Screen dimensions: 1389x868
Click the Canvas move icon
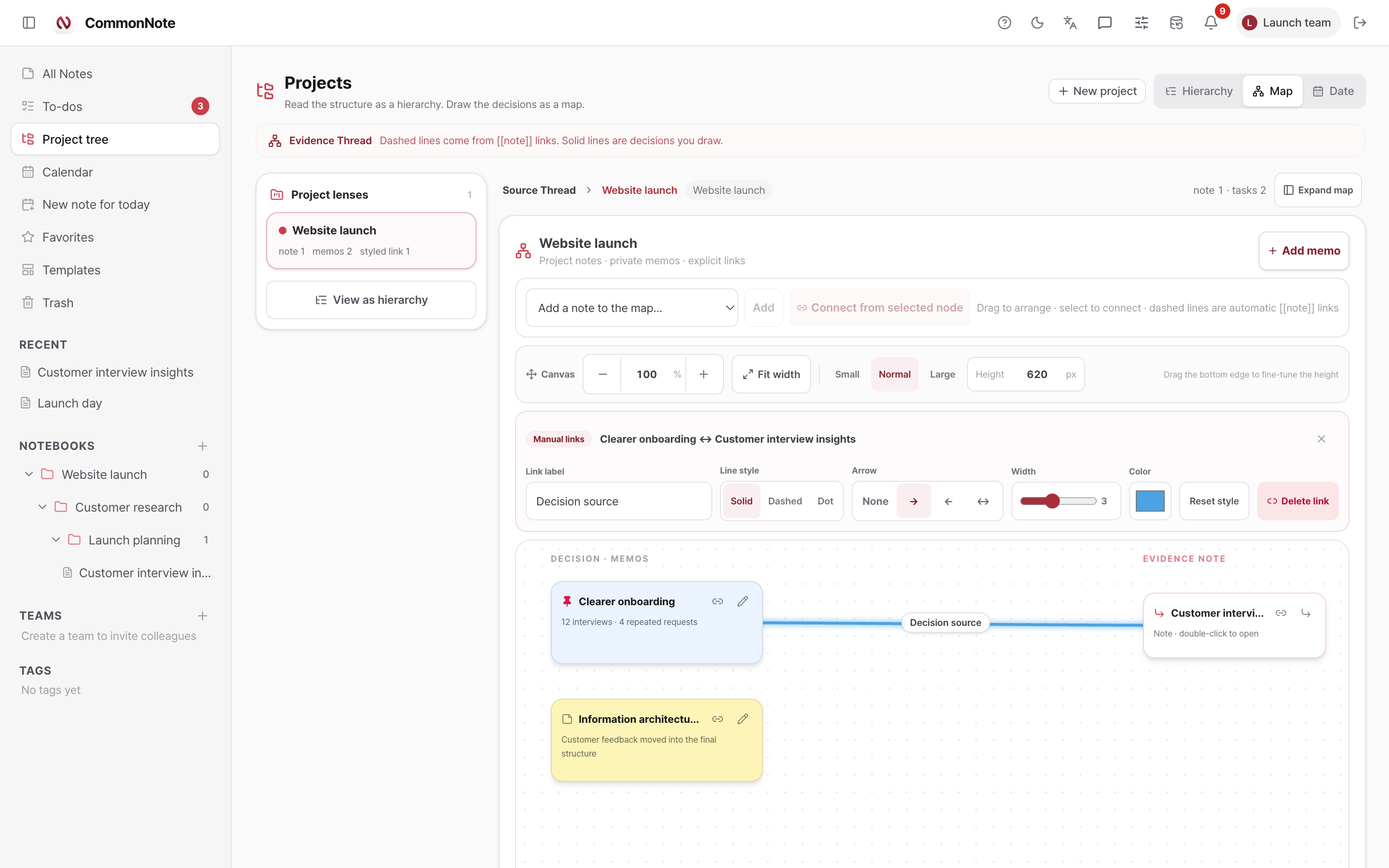pos(531,374)
